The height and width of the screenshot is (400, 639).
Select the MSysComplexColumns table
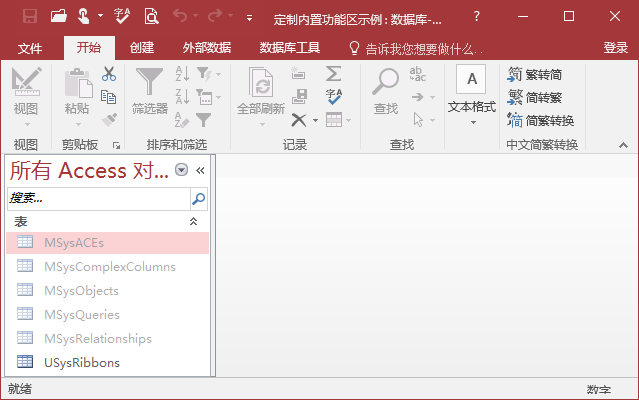[108, 267]
